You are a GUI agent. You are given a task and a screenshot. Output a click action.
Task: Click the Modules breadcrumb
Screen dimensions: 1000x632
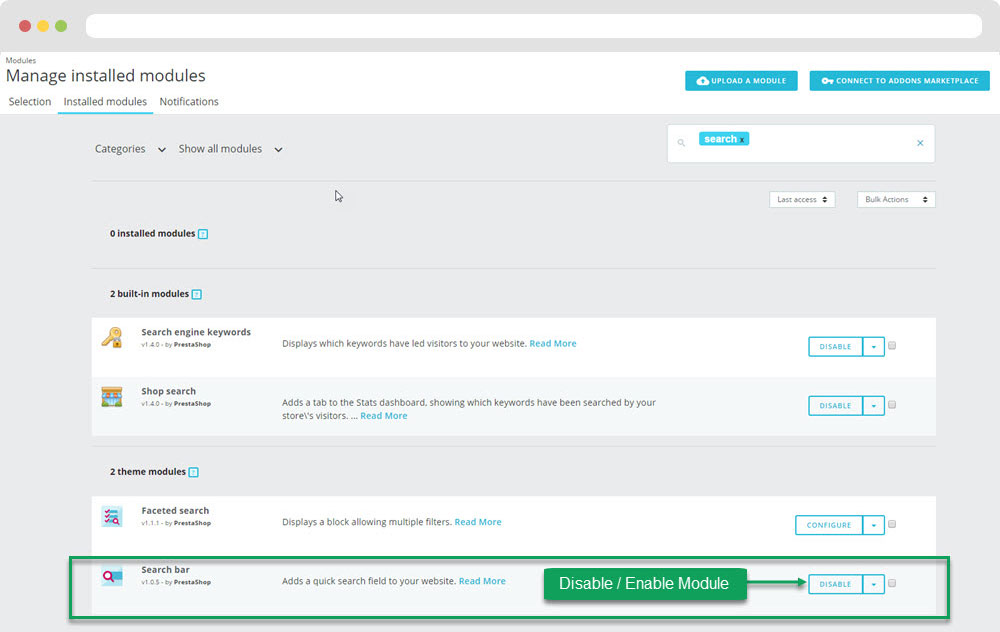(20, 61)
